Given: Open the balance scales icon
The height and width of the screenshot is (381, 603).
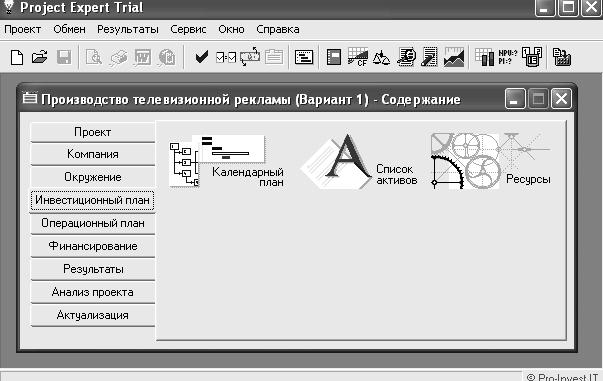Looking at the screenshot, I should 381,58.
